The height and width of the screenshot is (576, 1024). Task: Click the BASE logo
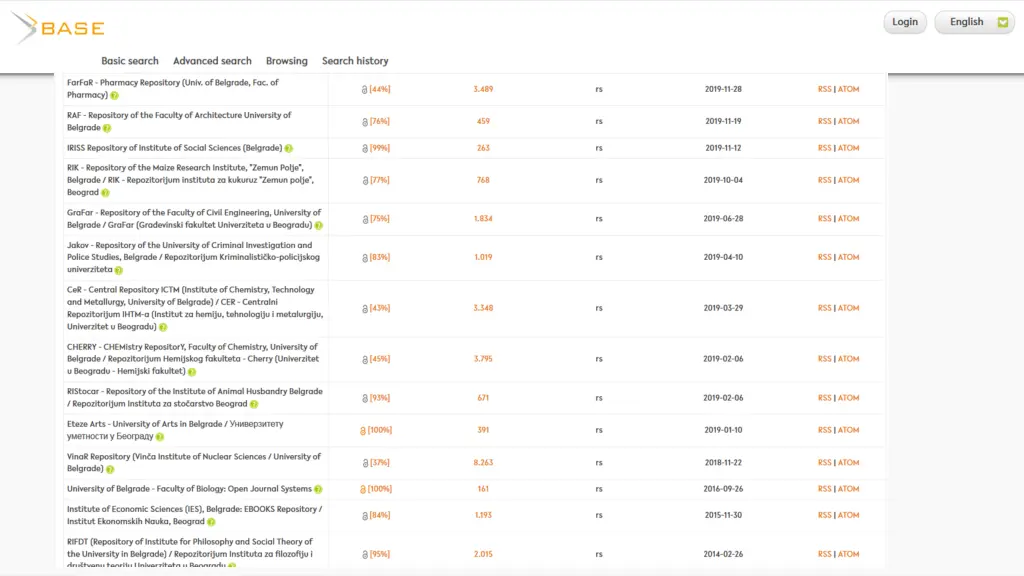57,27
